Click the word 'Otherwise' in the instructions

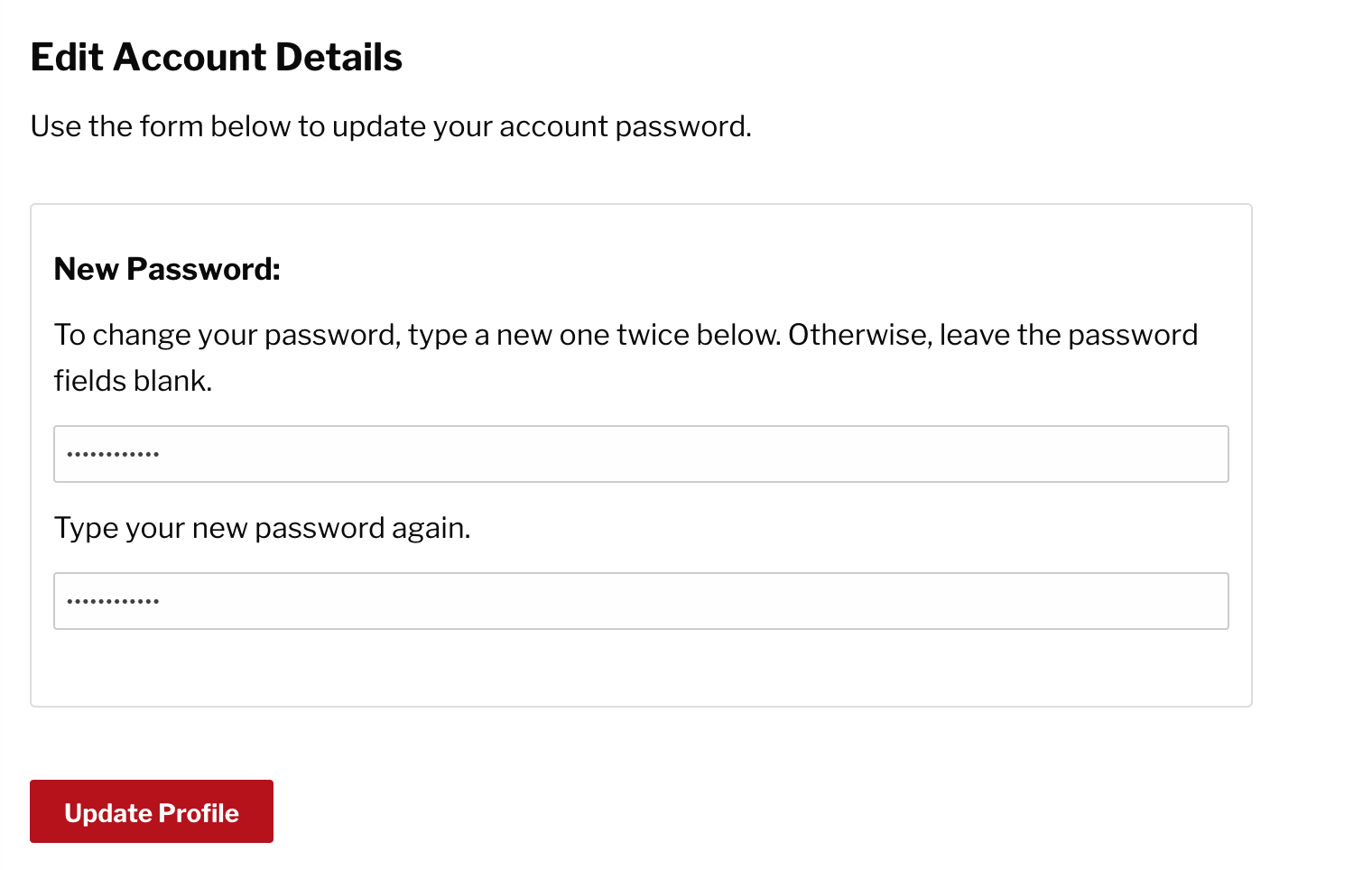point(857,335)
